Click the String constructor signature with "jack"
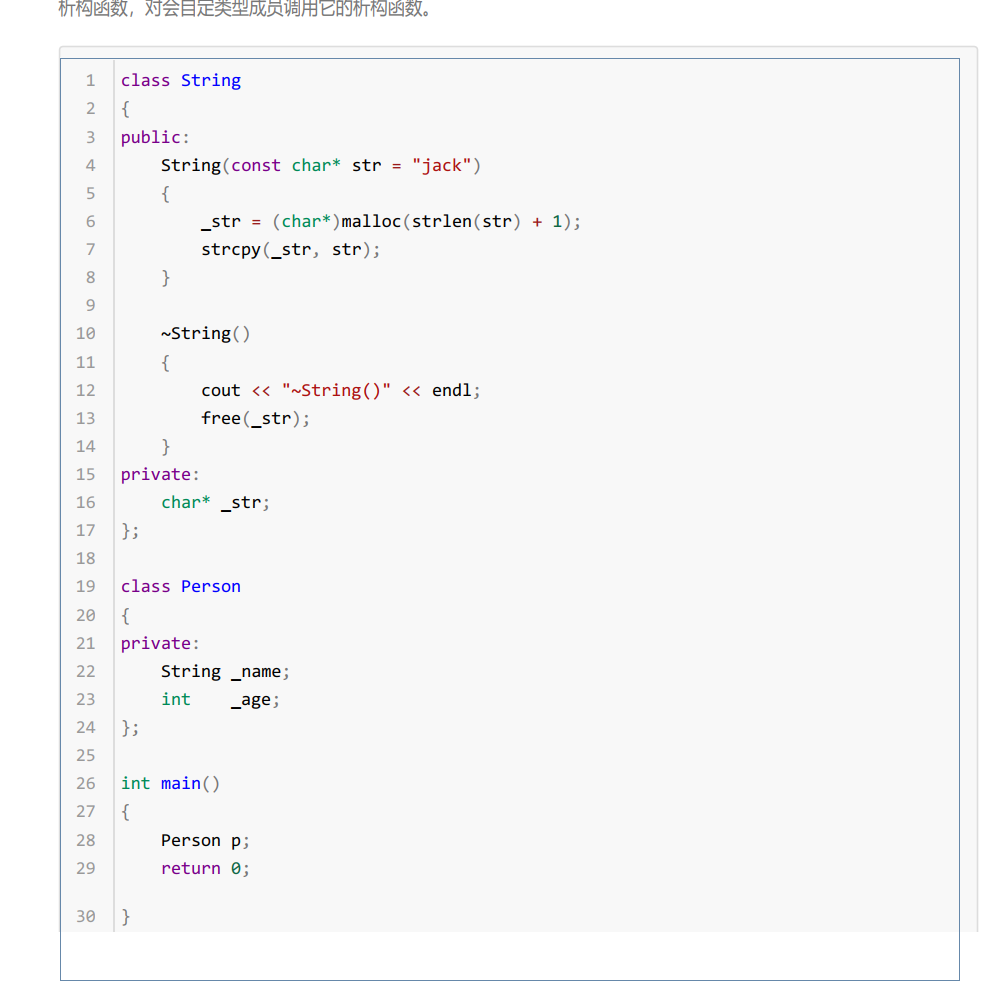983x984 pixels. [x=321, y=166]
